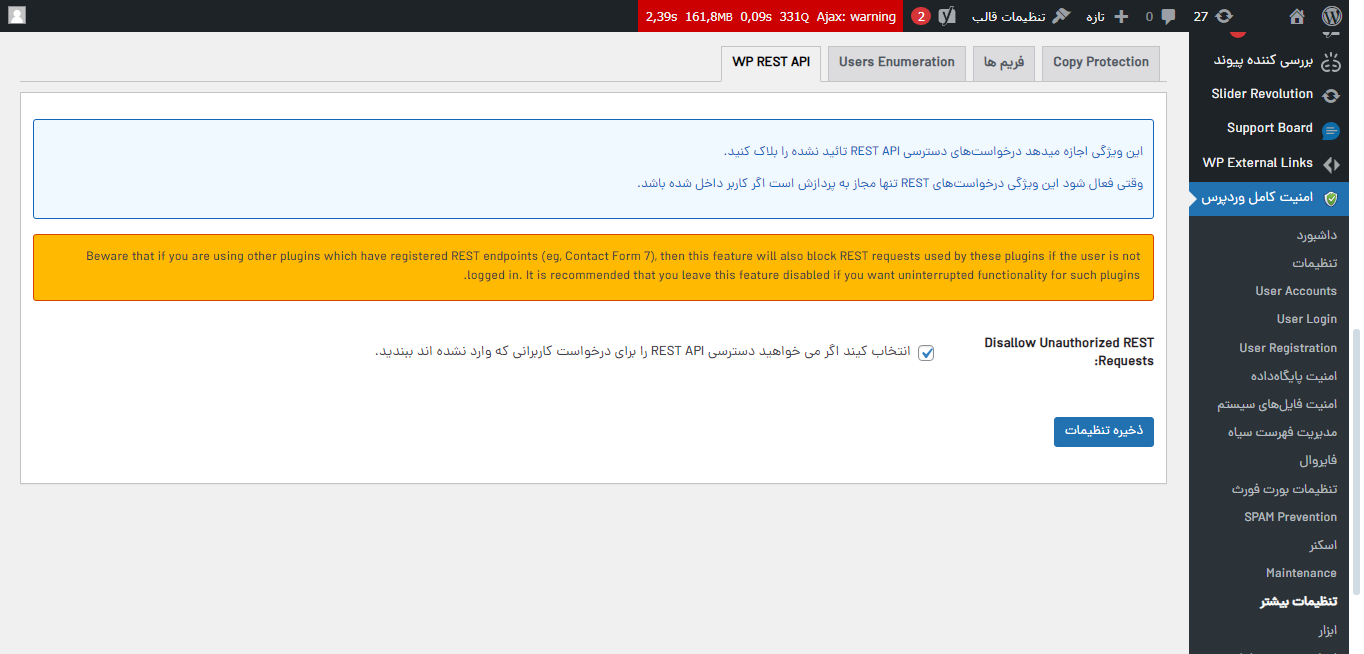
Task: Open user avatar in admin bar
Action: pos(17,16)
